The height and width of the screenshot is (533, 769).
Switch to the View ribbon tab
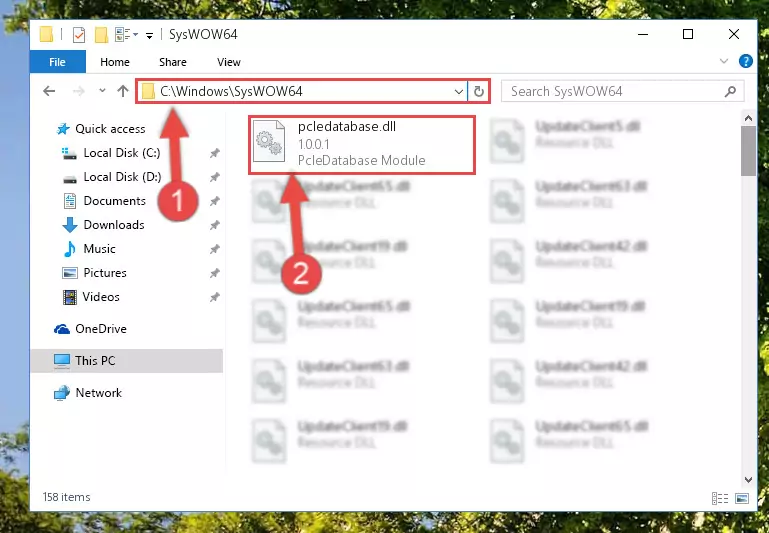tap(229, 62)
